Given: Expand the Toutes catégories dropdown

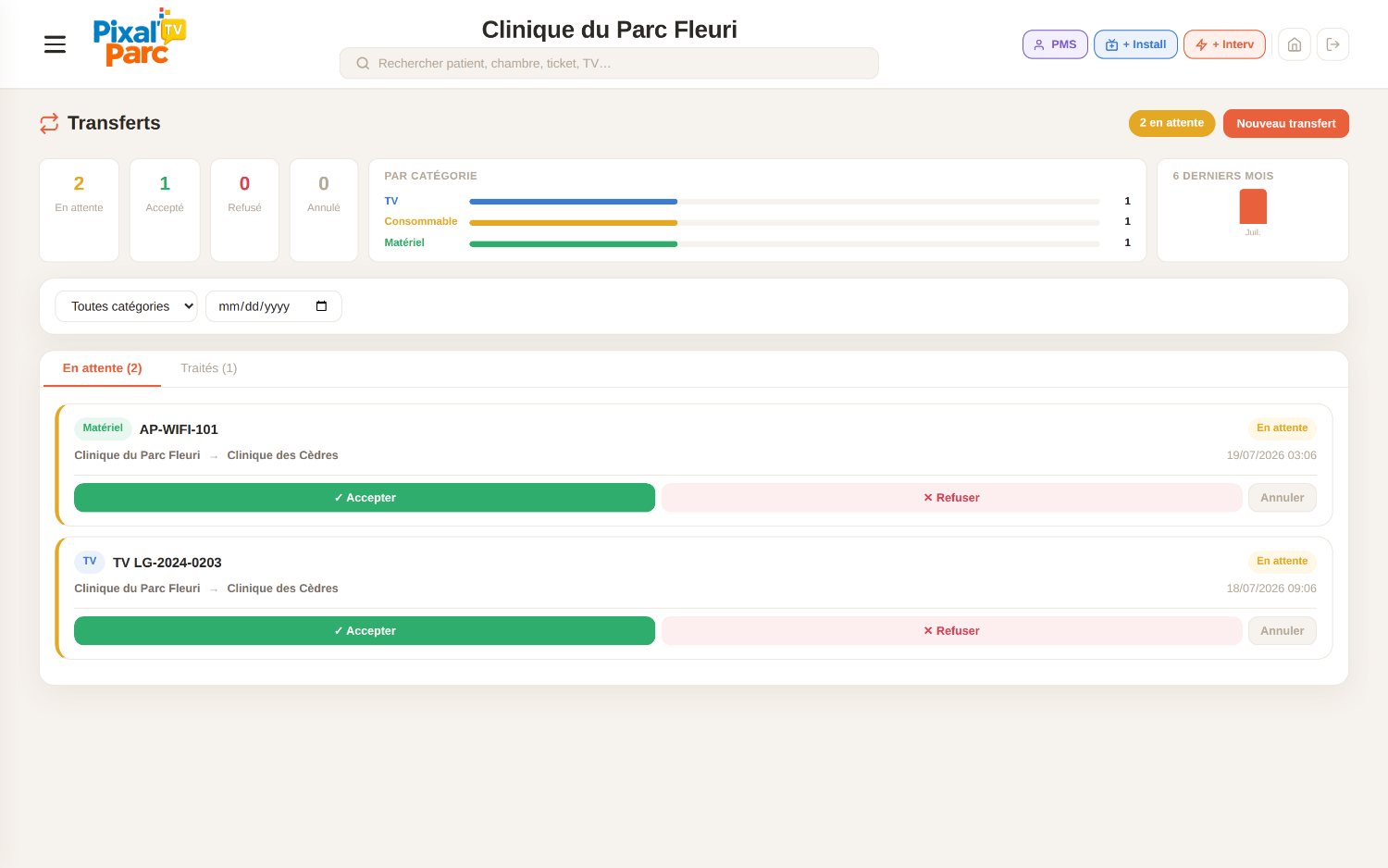Looking at the screenshot, I should point(126,306).
